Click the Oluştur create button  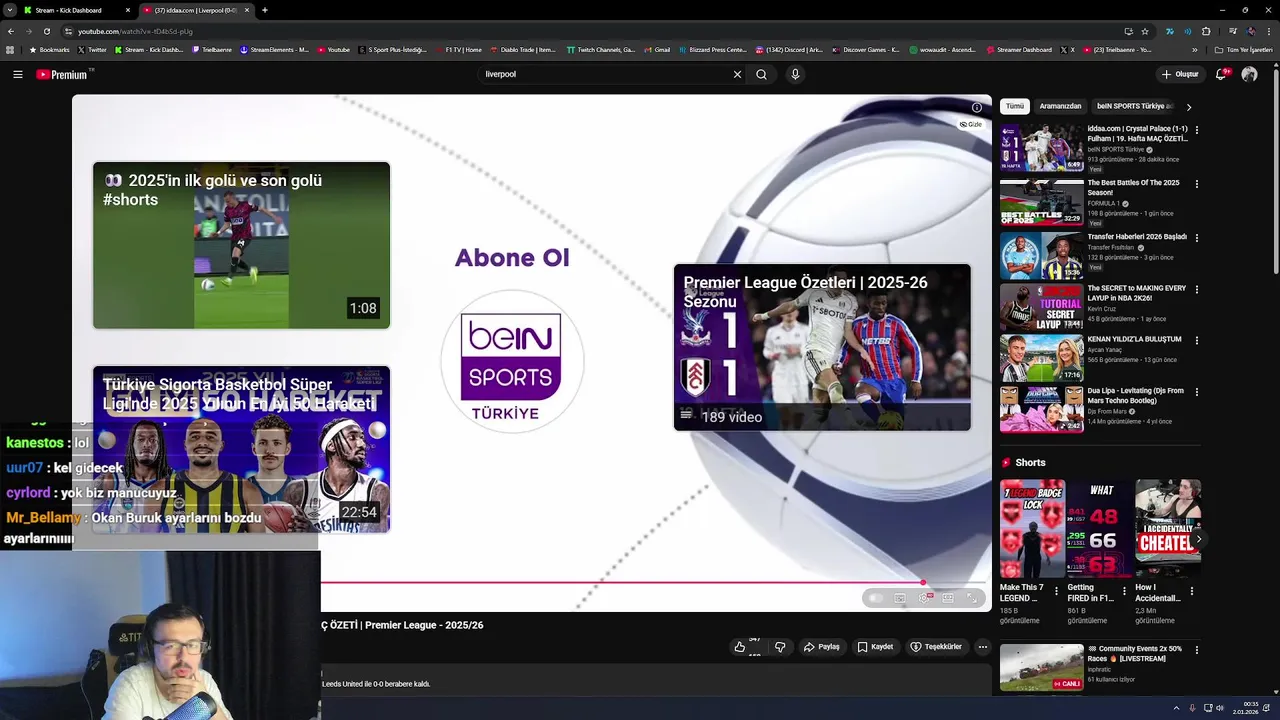(x=1179, y=74)
